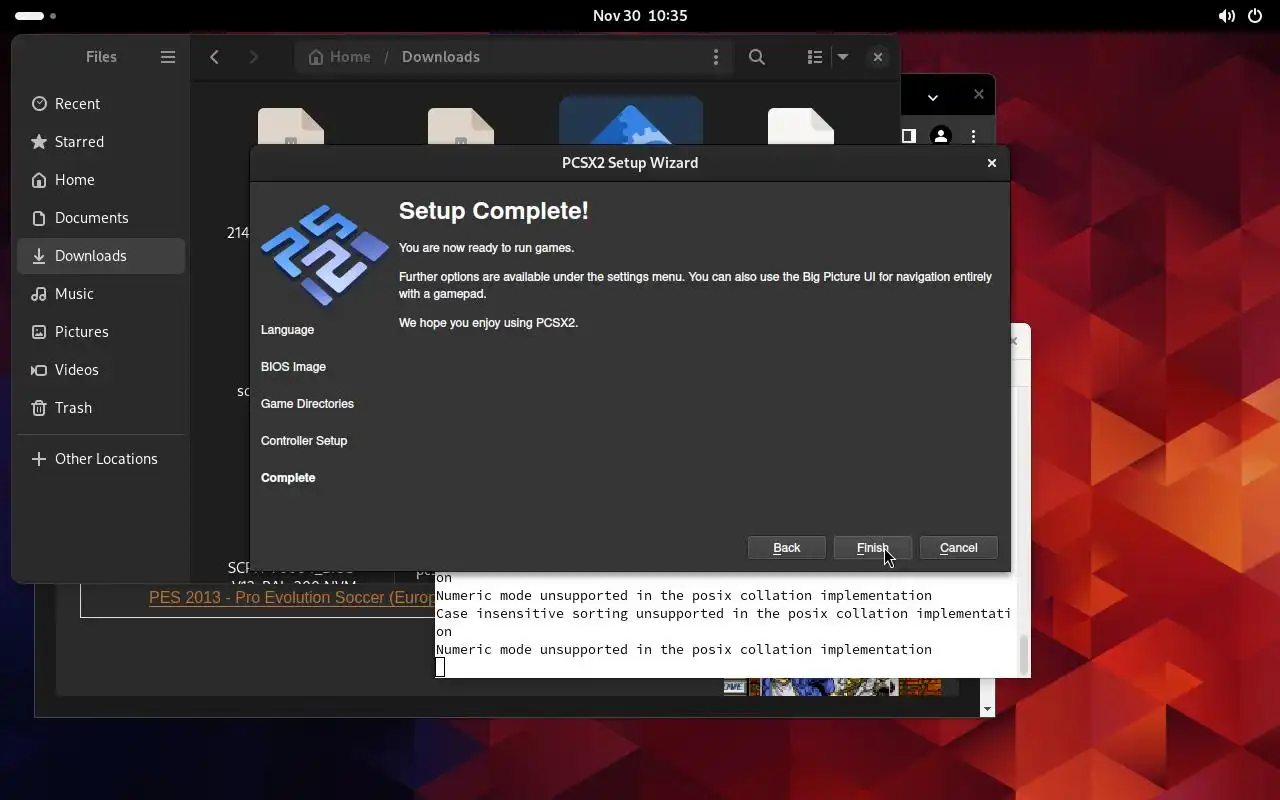Viewport: 1280px width, 800px height.
Task: Go to Home in Files sidebar
Action: 101,180
